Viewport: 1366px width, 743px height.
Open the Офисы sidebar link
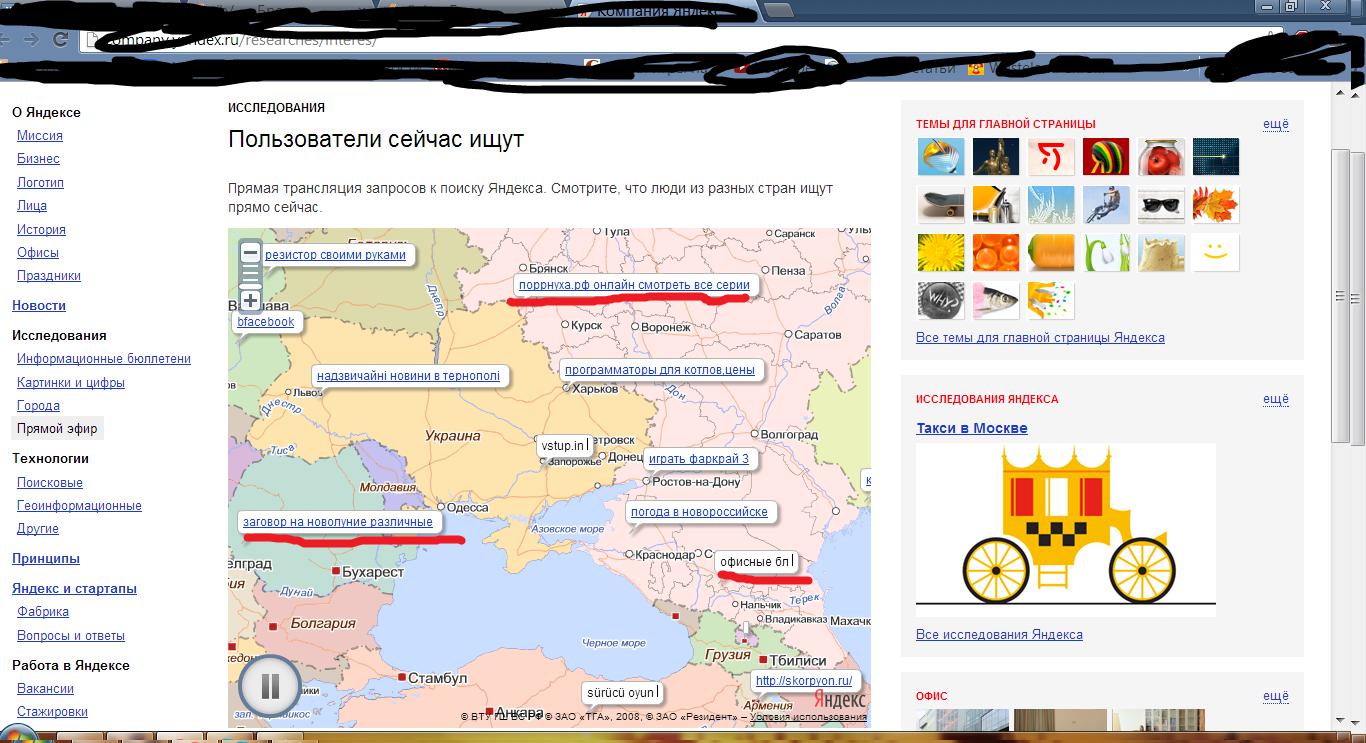click(38, 253)
